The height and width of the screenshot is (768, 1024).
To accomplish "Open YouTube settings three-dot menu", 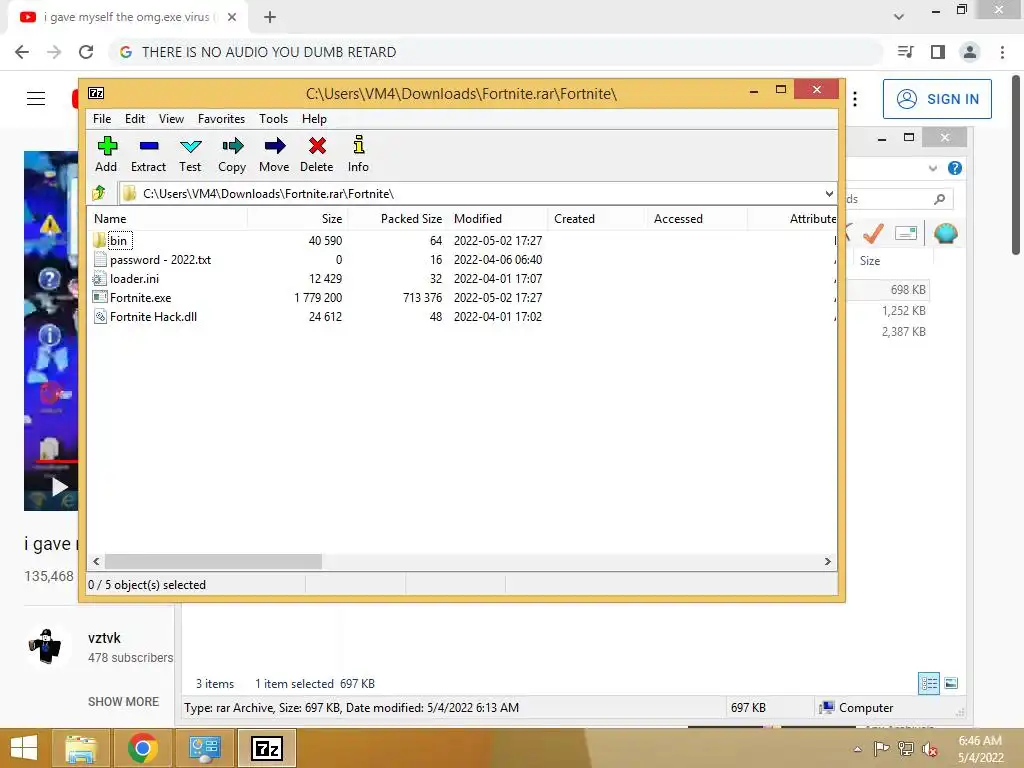I will point(855,99).
